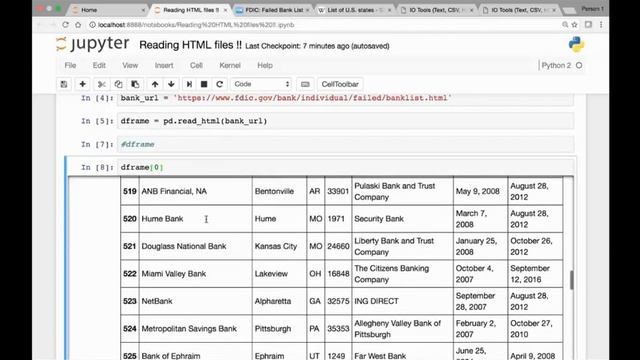Screen dimensions: 640x360
Task: Switch to the FDIC: Failed Bank List tab
Action: click(x=273, y=10)
